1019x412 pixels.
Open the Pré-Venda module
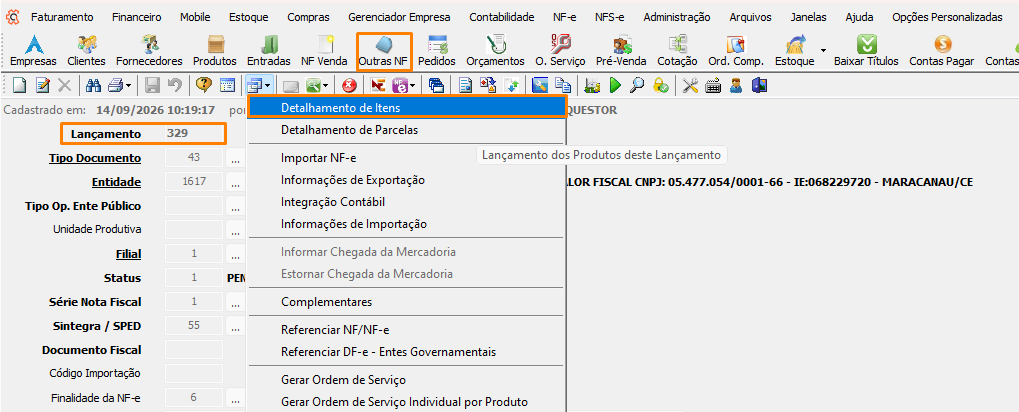point(621,52)
